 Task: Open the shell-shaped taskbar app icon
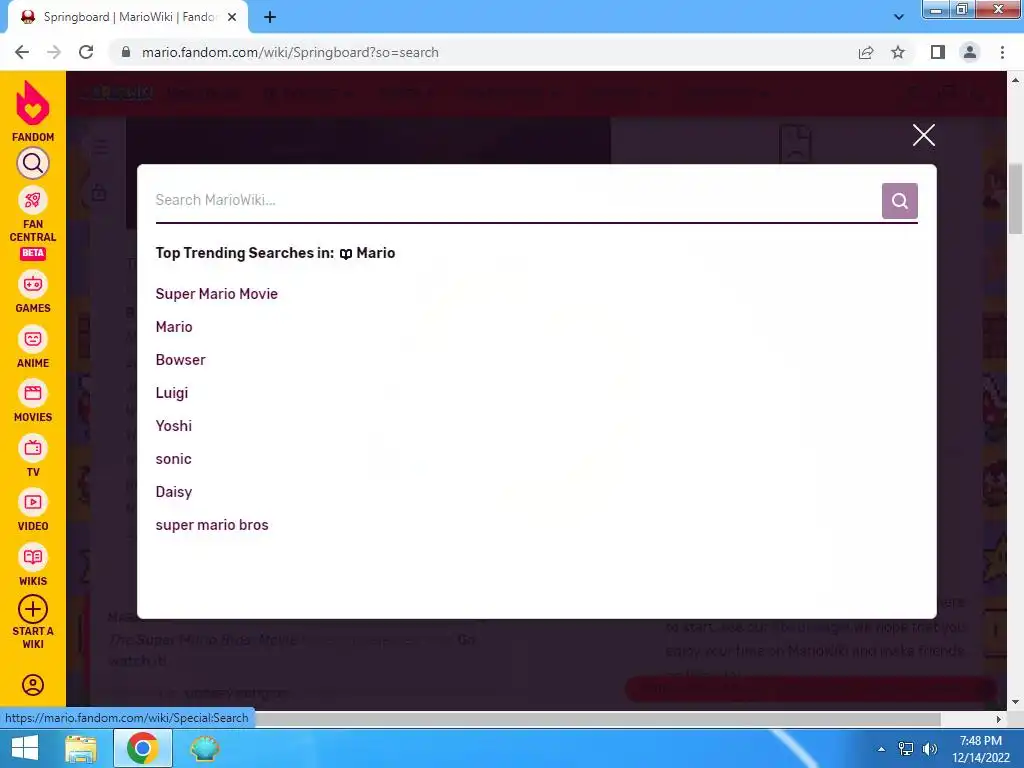click(204, 748)
